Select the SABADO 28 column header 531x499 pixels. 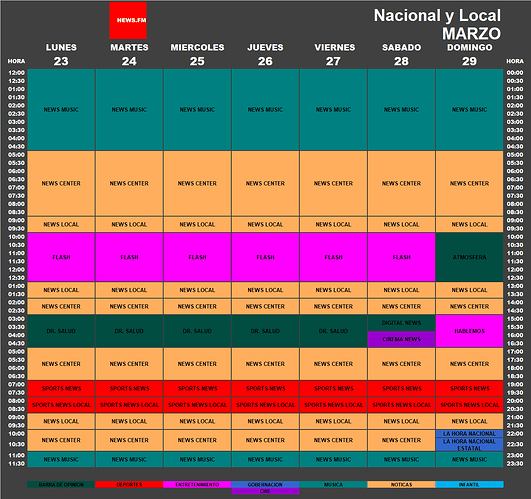click(402, 54)
